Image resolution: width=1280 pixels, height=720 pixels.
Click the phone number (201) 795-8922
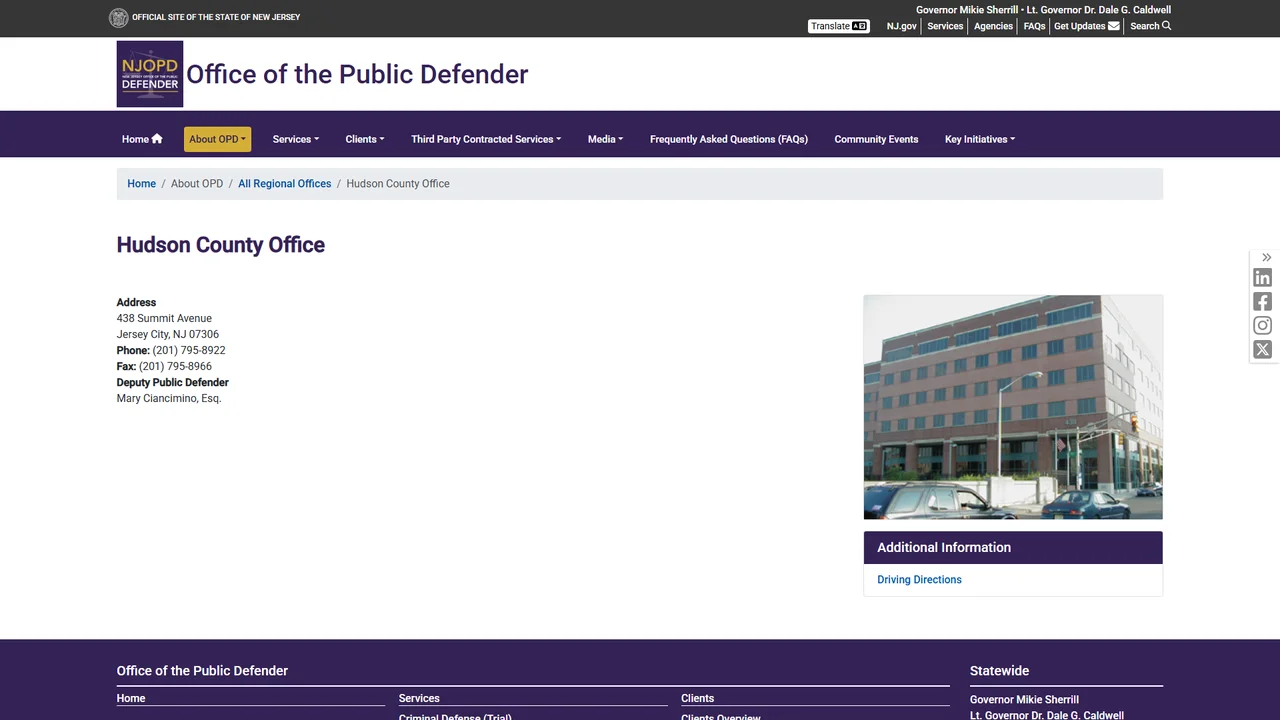pyautogui.click(x=189, y=350)
